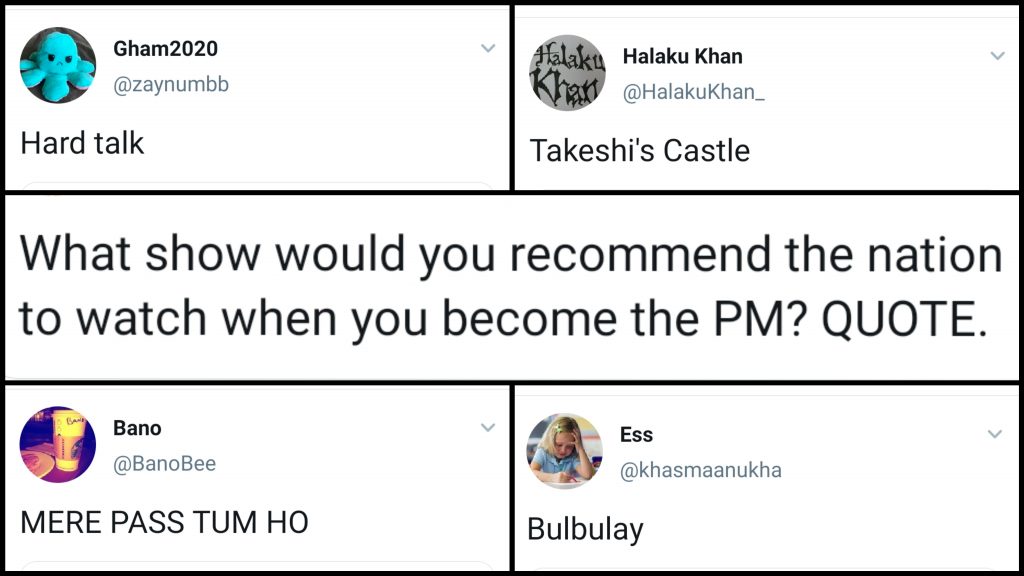
Task: Select the "MERE PASS TUM HO" tweet
Action: 164,522
